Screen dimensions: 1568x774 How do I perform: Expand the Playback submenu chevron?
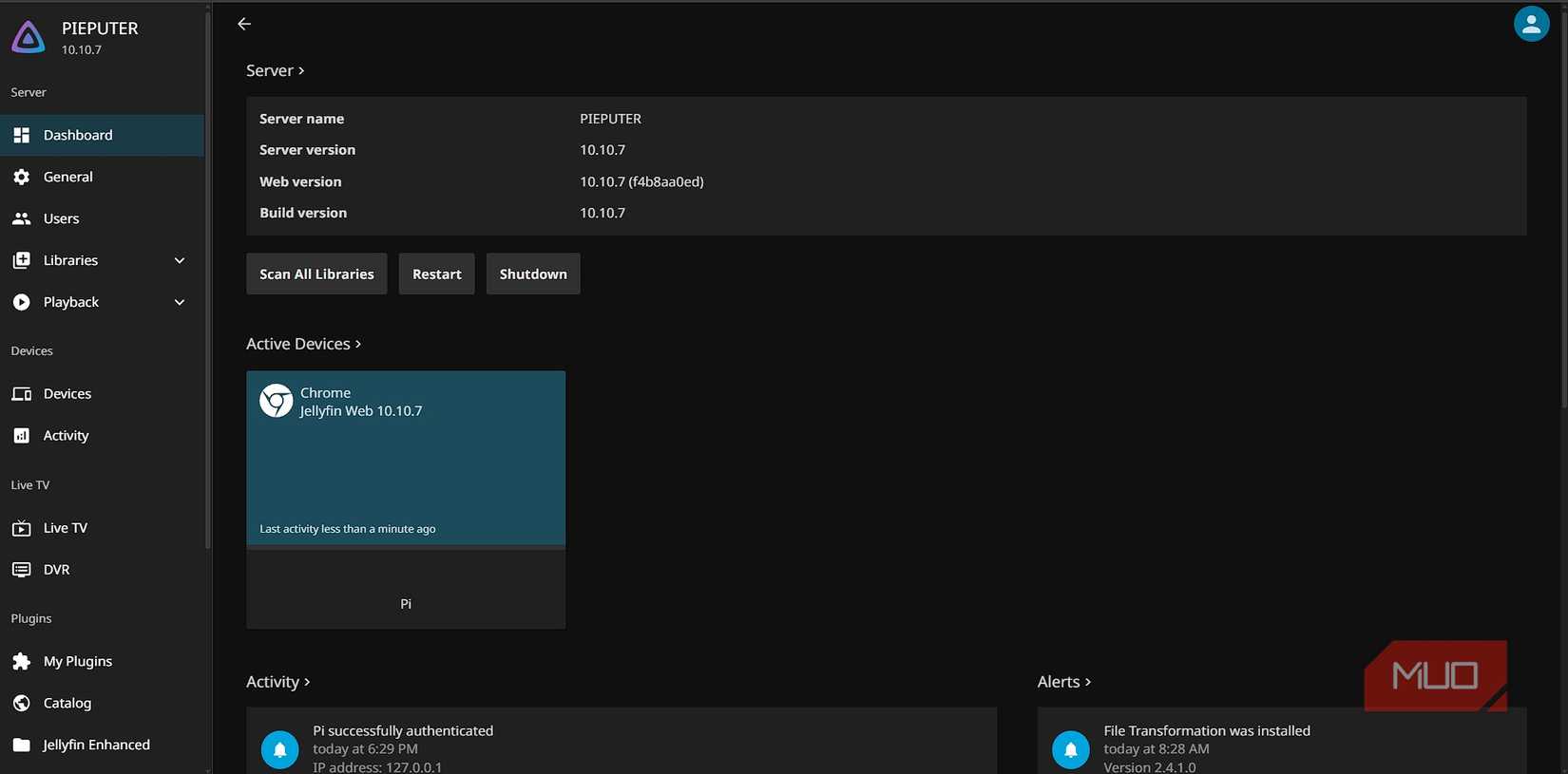pyautogui.click(x=180, y=302)
